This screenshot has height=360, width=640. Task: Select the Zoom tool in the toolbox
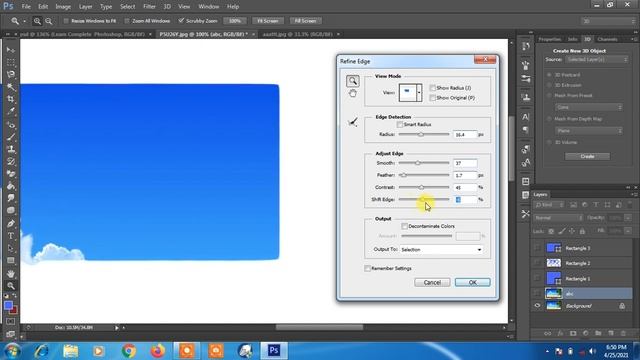click(11, 286)
